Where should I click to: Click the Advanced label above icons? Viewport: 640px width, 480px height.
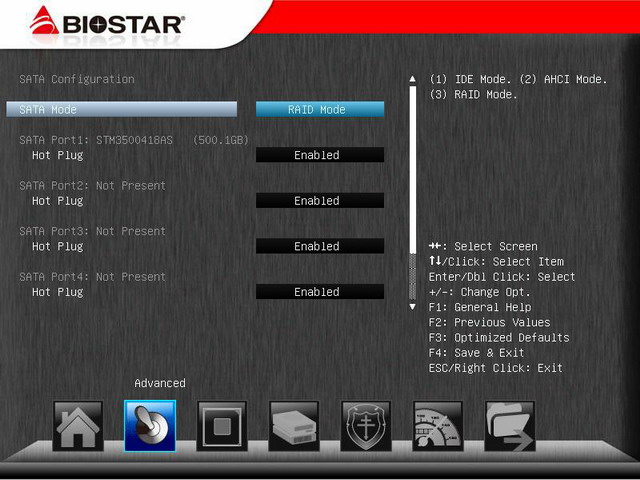pos(160,383)
